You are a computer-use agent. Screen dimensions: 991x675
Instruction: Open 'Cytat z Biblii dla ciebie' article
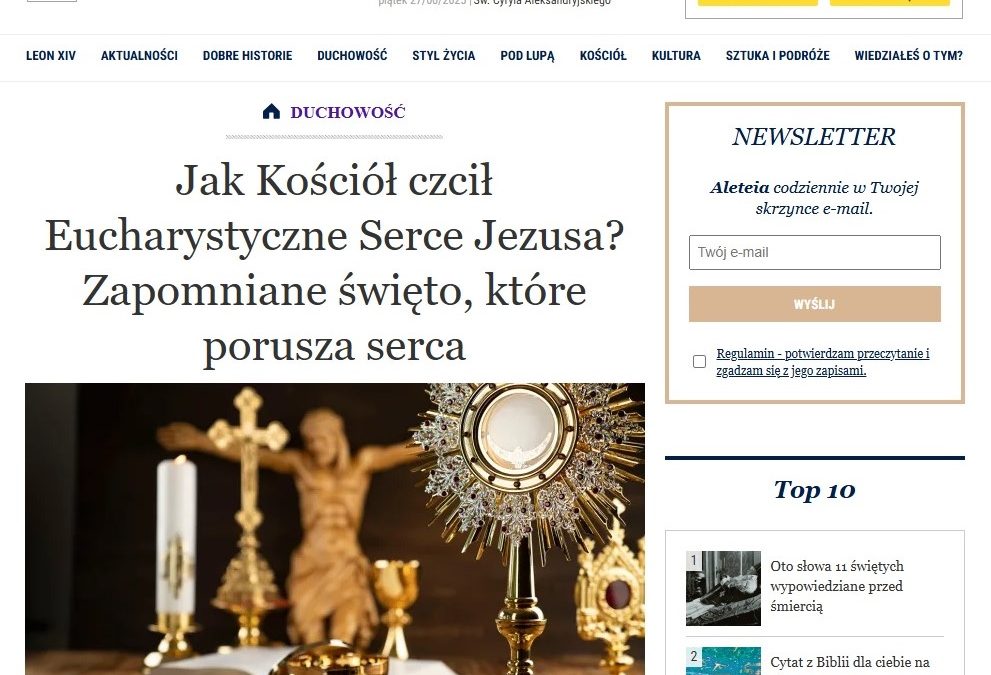850,662
